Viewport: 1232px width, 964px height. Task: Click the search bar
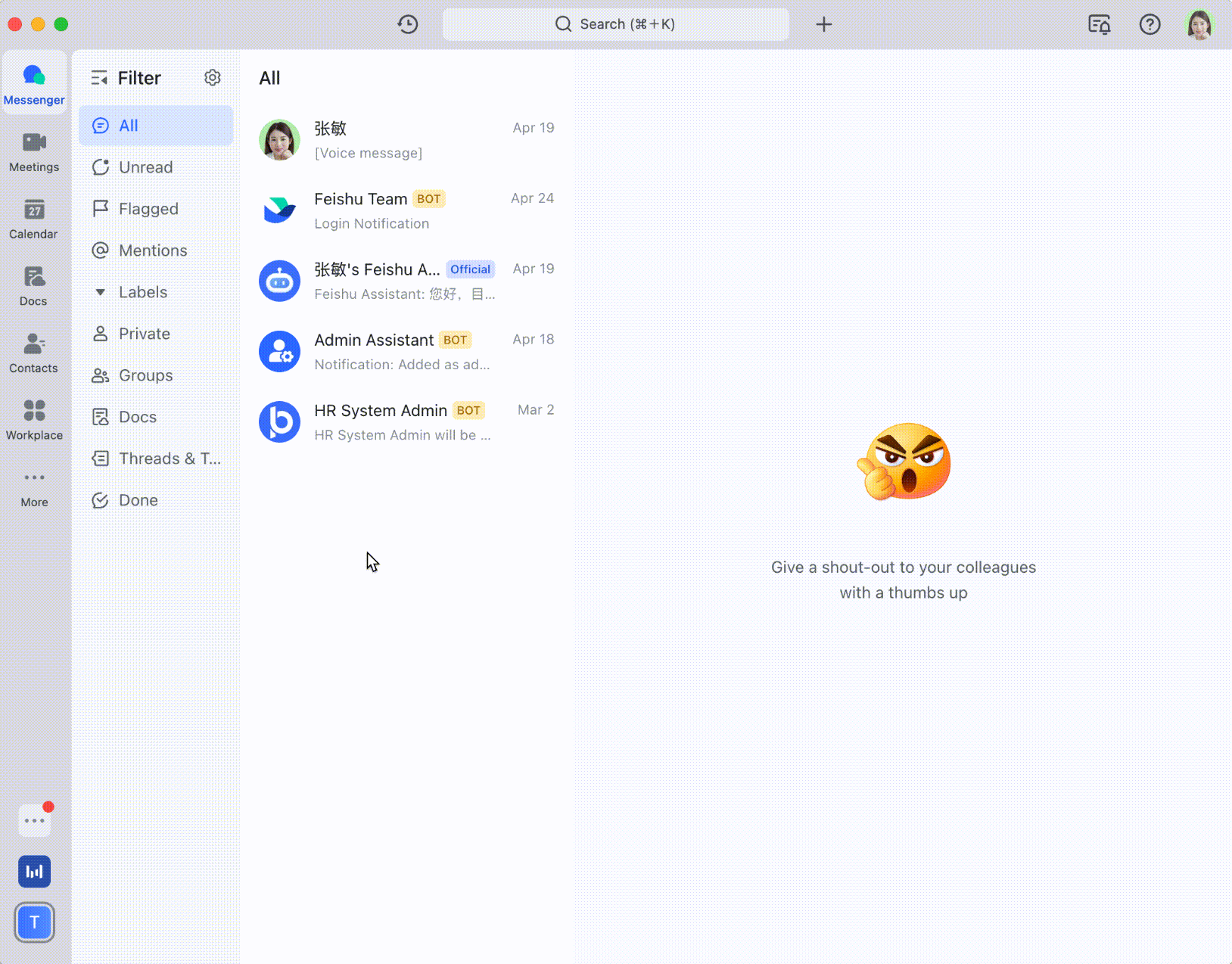coord(615,24)
